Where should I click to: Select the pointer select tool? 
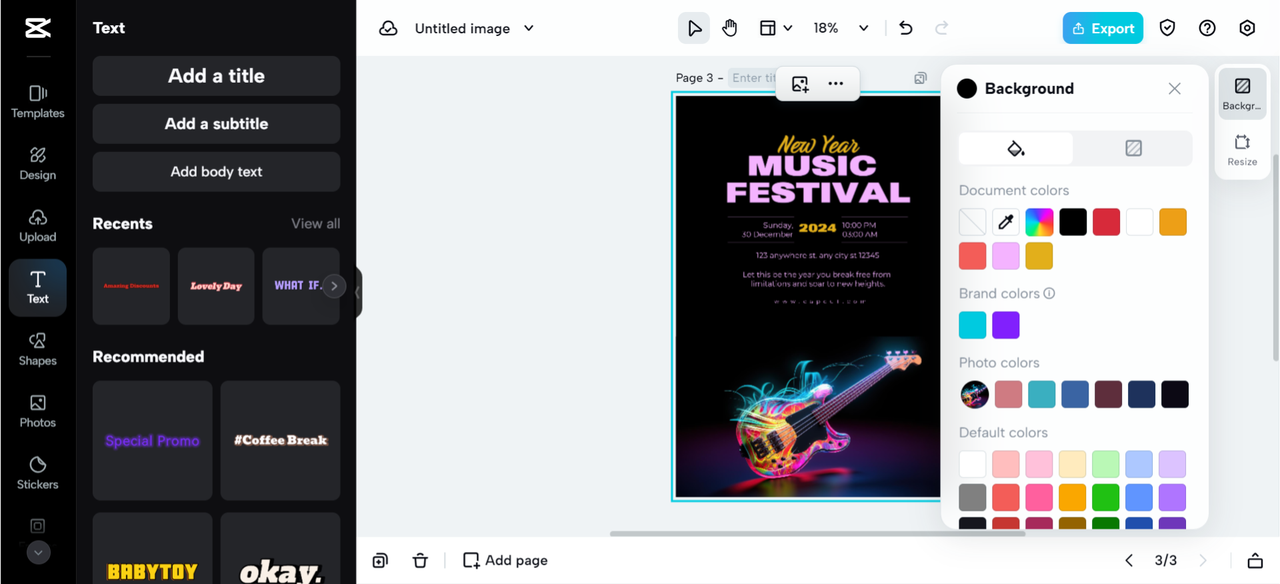[x=694, y=28]
